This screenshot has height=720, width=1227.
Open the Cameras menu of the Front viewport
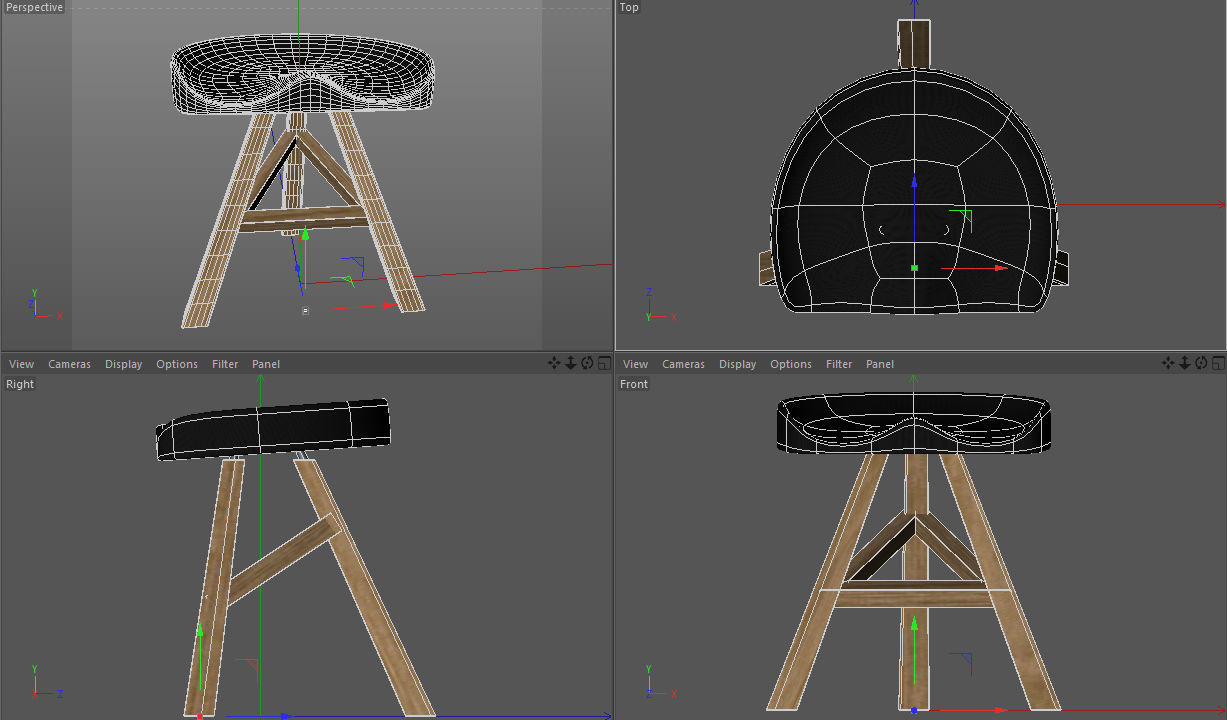pyautogui.click(x=683, y=364)
